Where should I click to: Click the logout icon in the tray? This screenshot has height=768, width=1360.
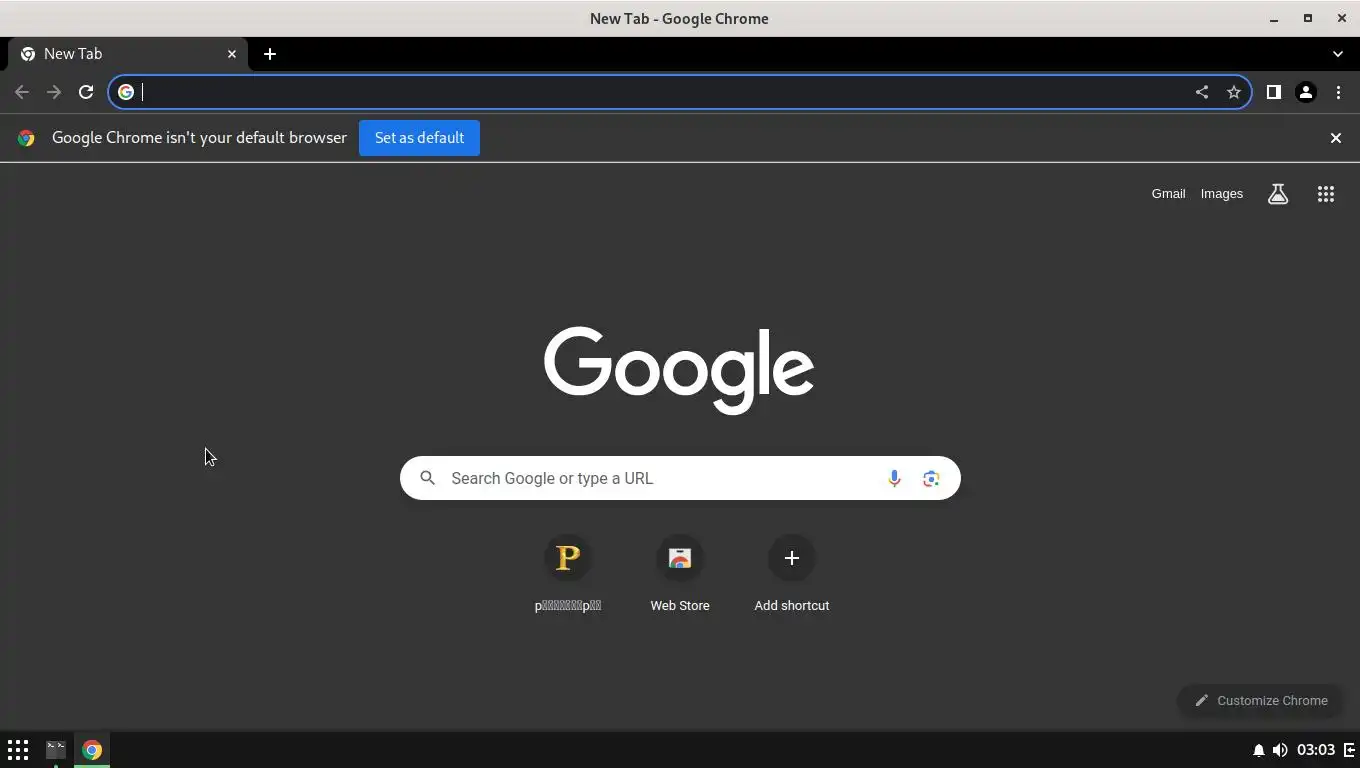[1349, 750]
